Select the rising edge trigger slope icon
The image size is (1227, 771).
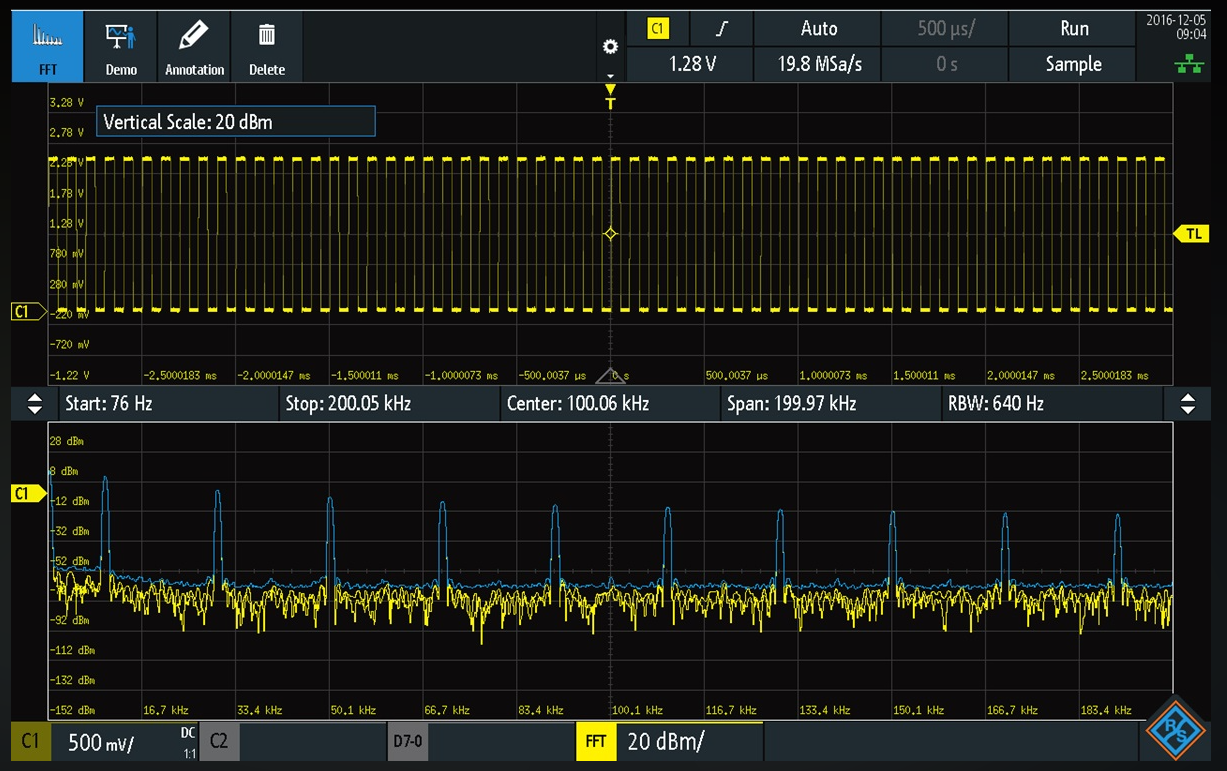point(722,29)
